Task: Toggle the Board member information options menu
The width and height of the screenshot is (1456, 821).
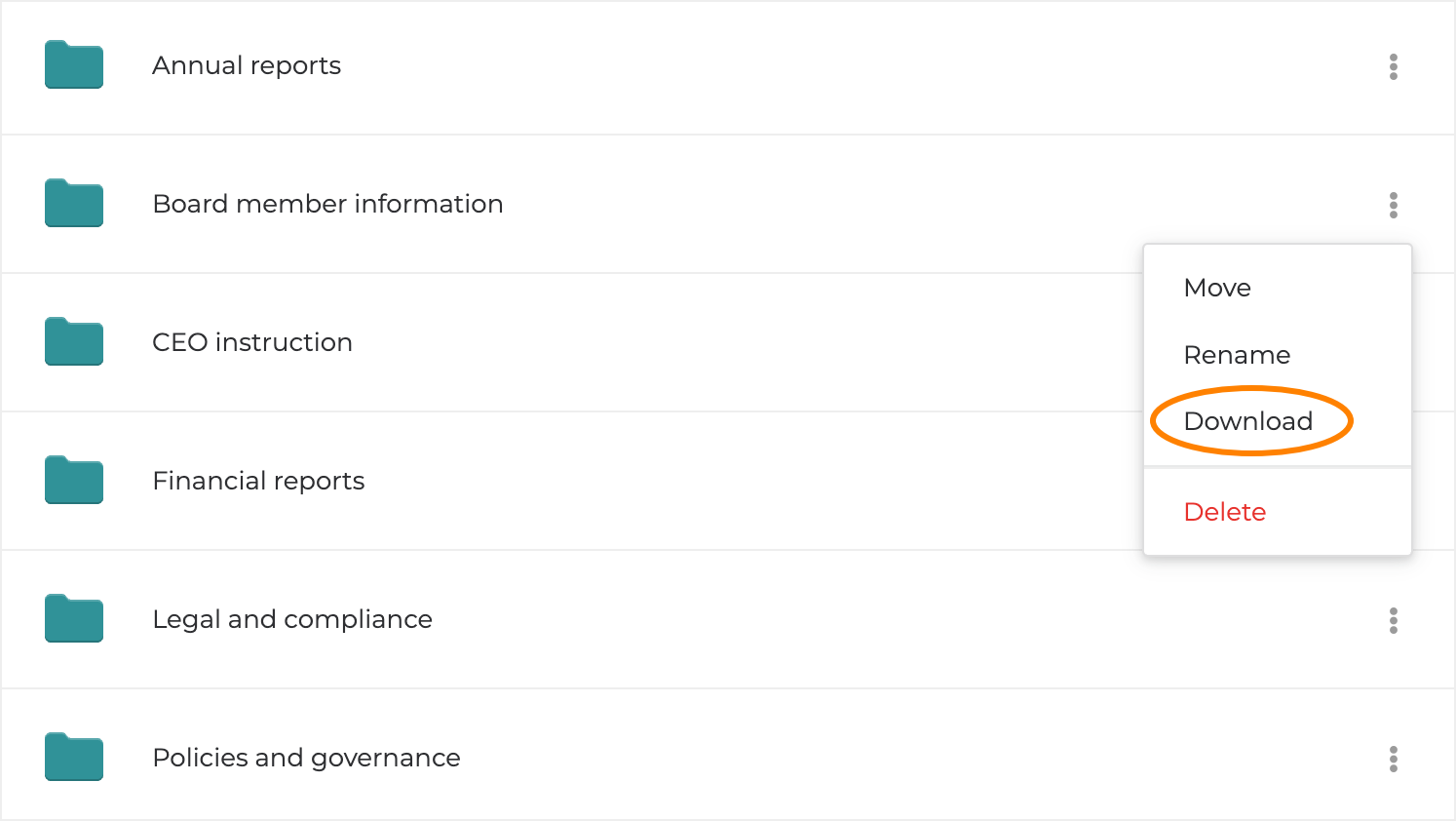Action: [1394, 205]
